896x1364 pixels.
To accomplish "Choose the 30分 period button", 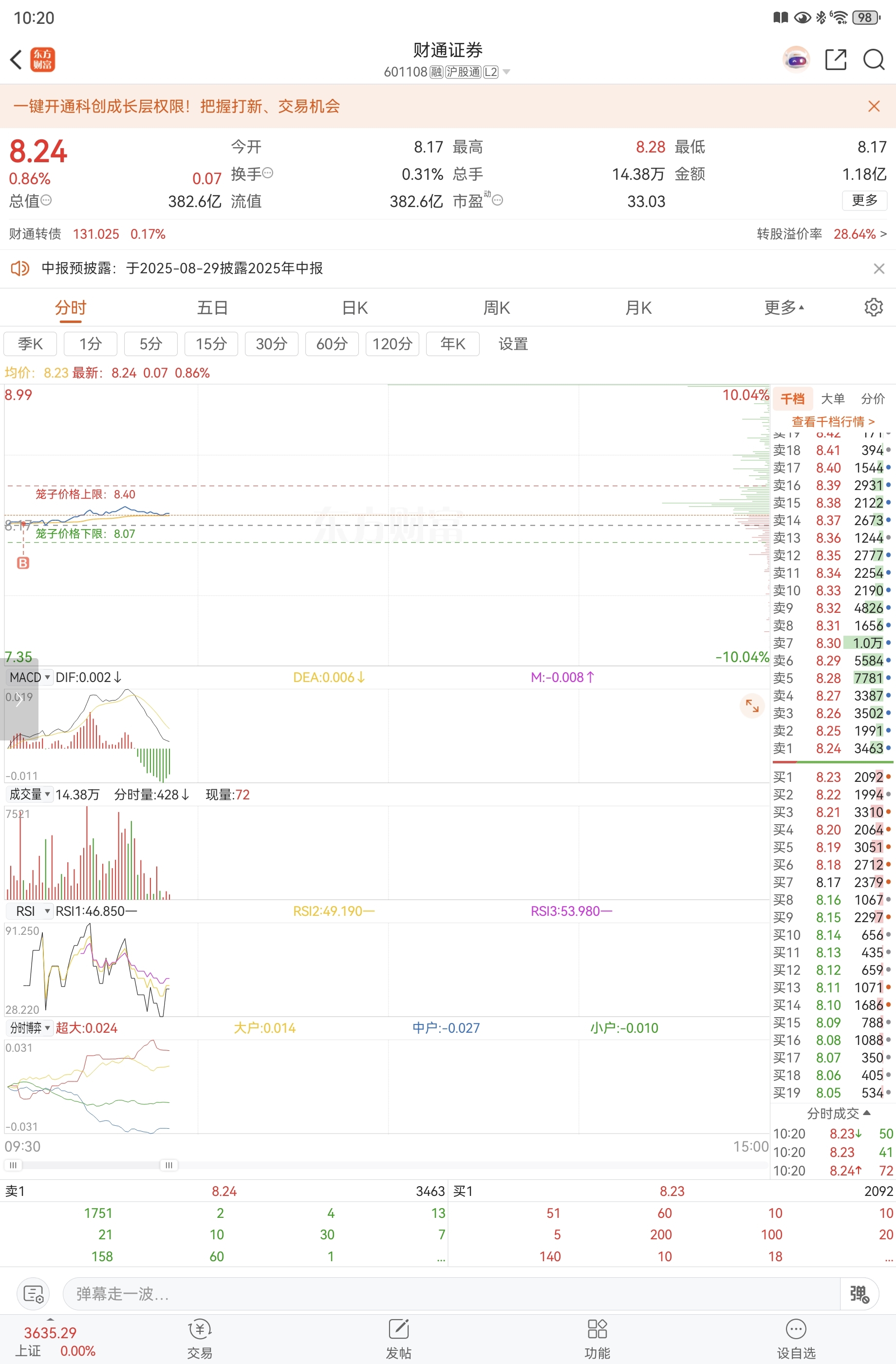I will tap(272, 344).
